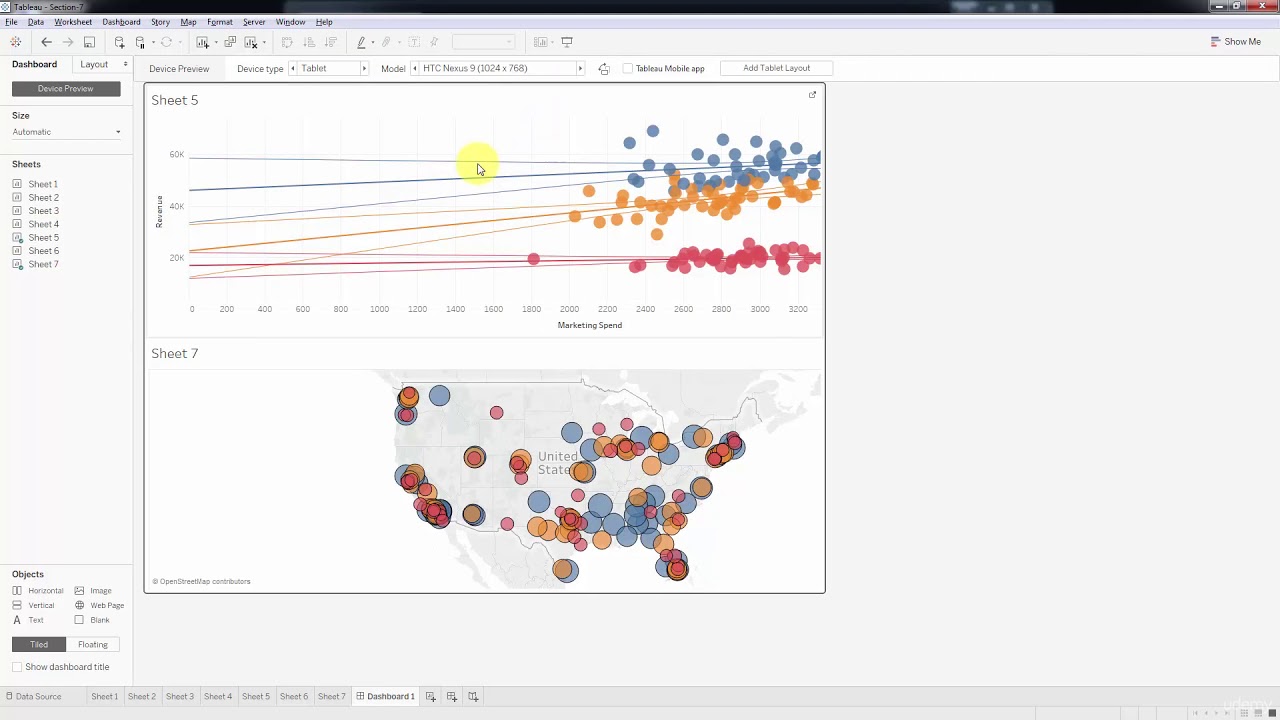The width and height of the screenshot is (1280, 720).
Task: Go to next Device type with right arrow
Action: (x=364, y=69)
